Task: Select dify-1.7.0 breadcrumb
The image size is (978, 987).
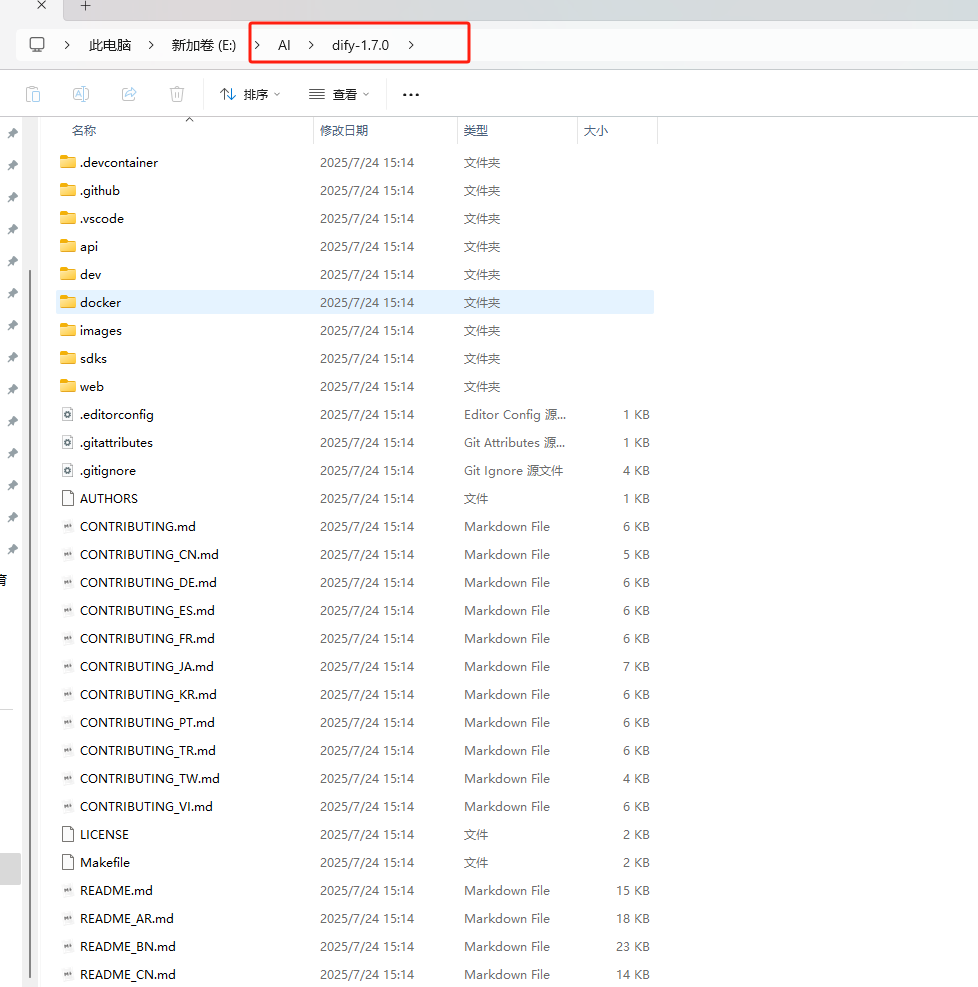Action: coord(361,45)
